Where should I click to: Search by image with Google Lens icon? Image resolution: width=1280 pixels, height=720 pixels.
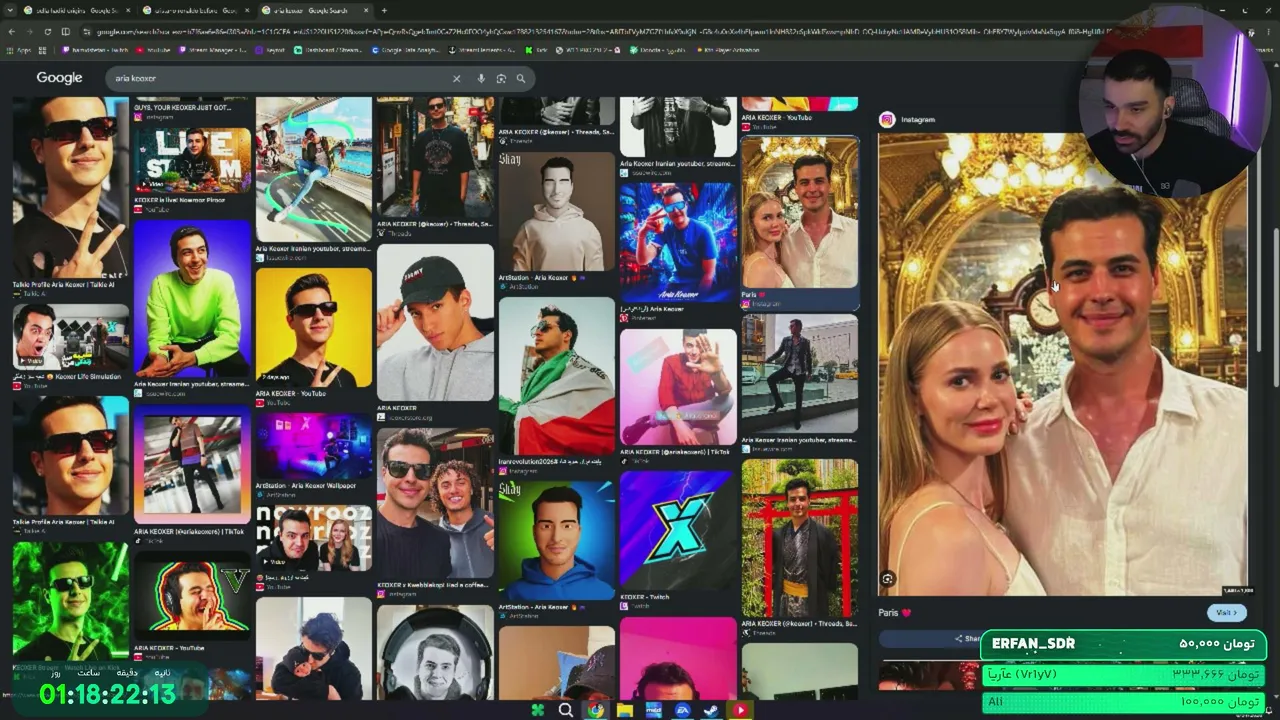[501, 78]
